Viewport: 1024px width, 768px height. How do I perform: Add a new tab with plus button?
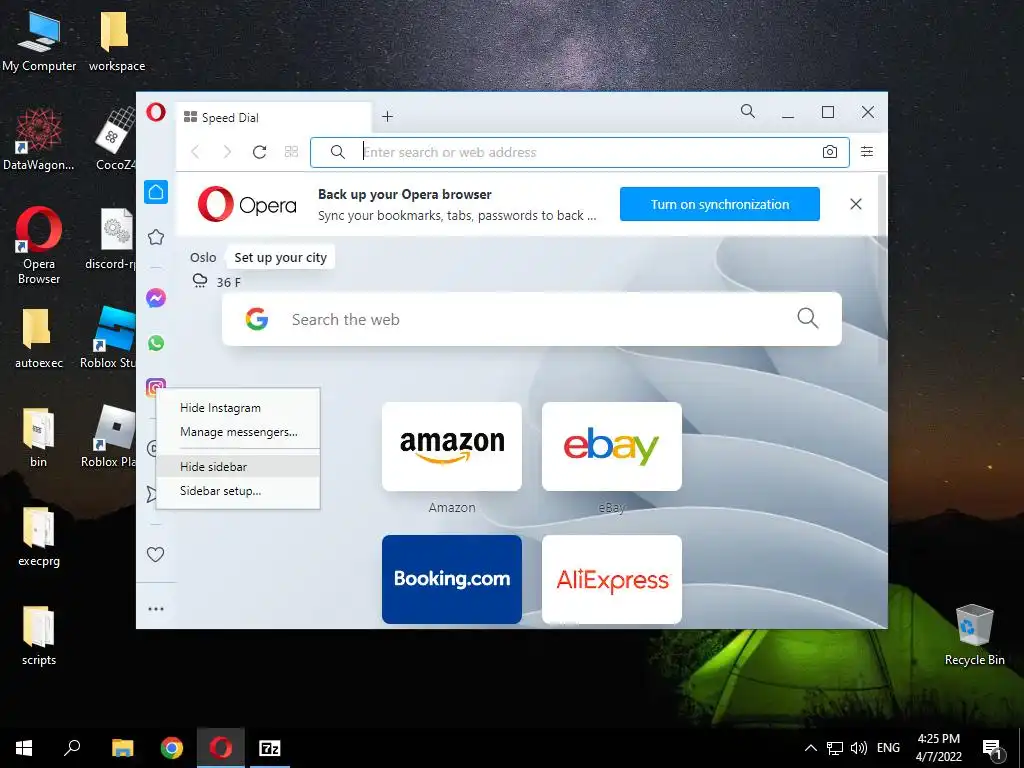pos(387,116)
